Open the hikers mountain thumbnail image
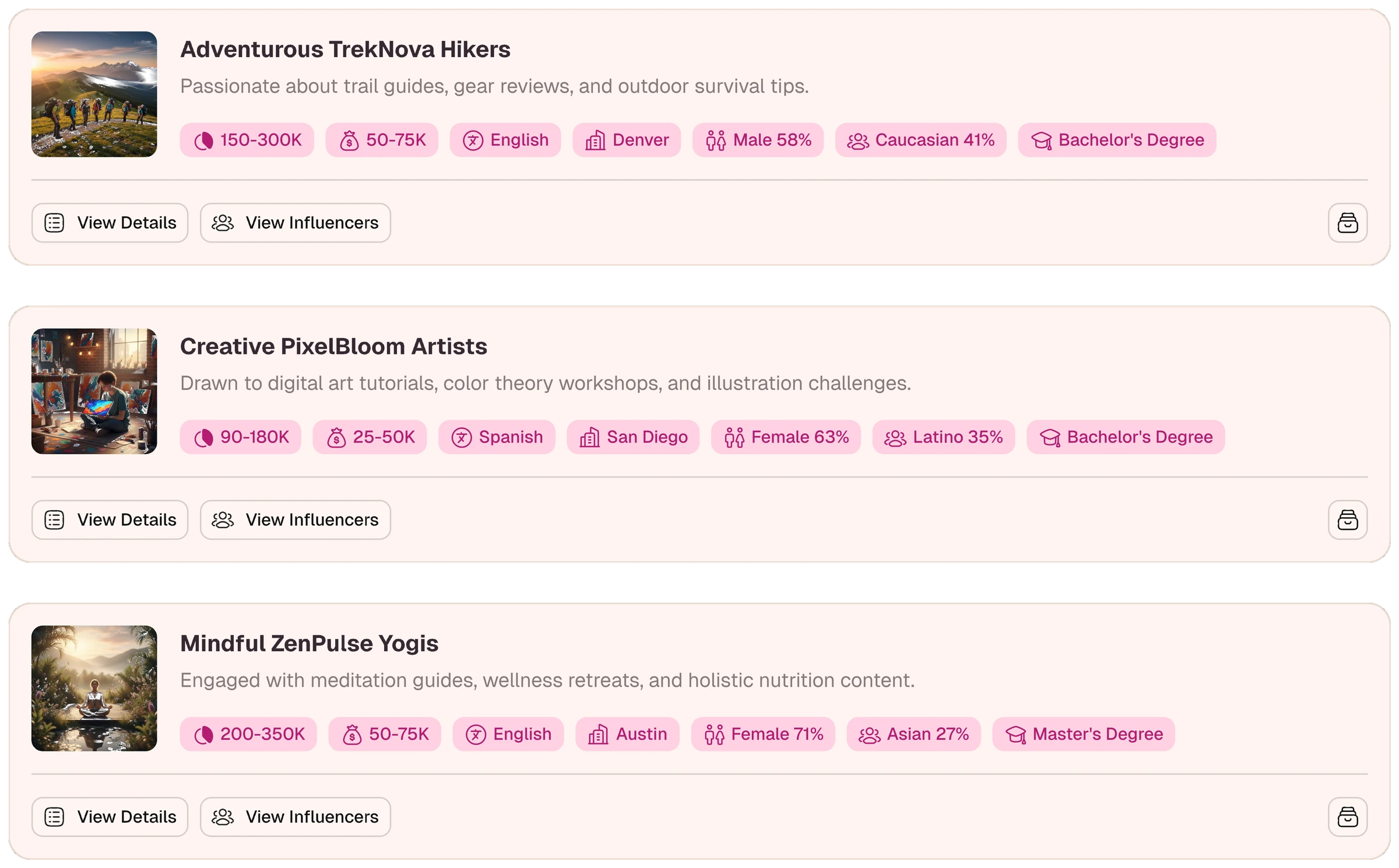 94,94
